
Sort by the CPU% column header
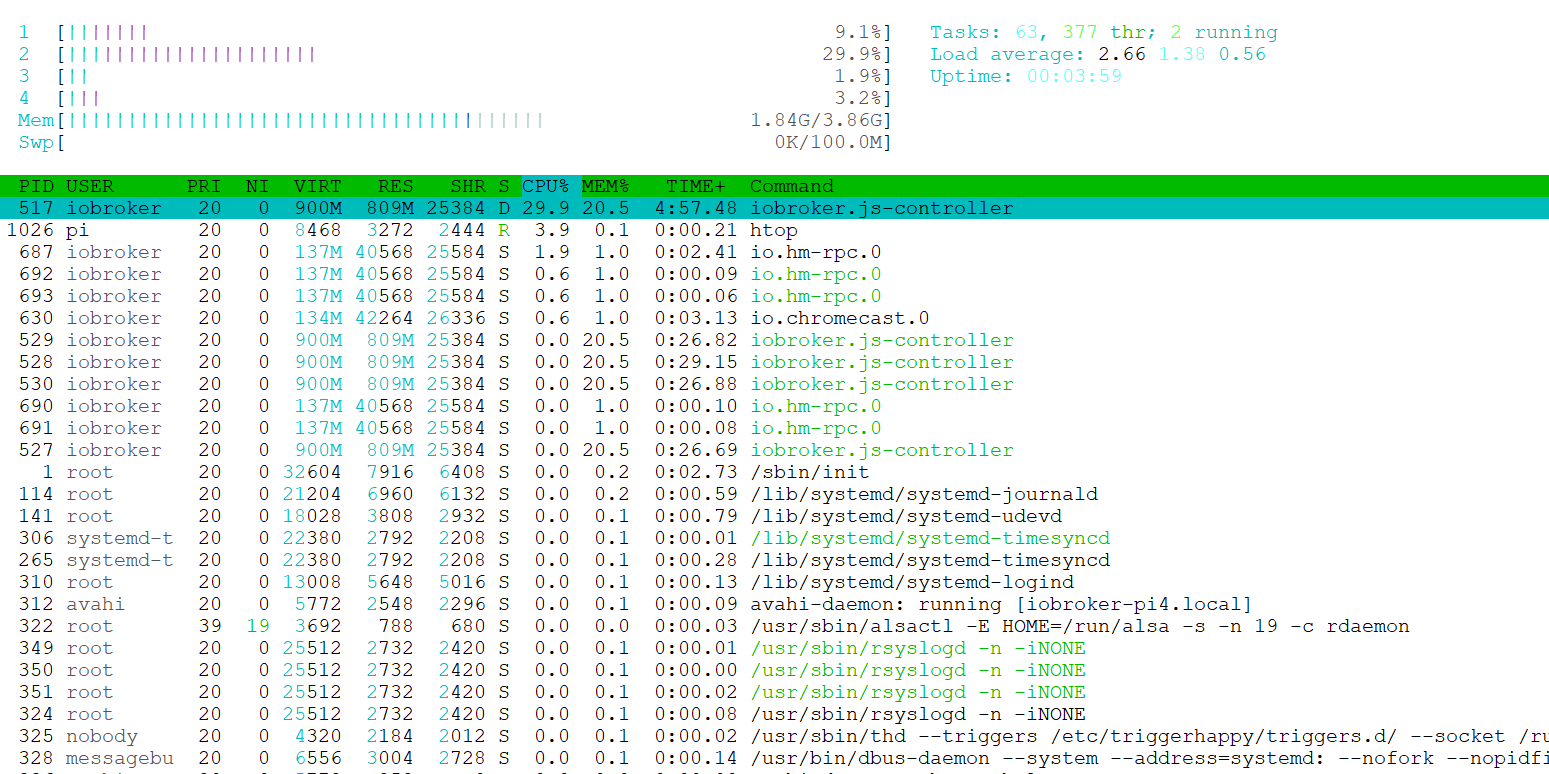point(546,186)
